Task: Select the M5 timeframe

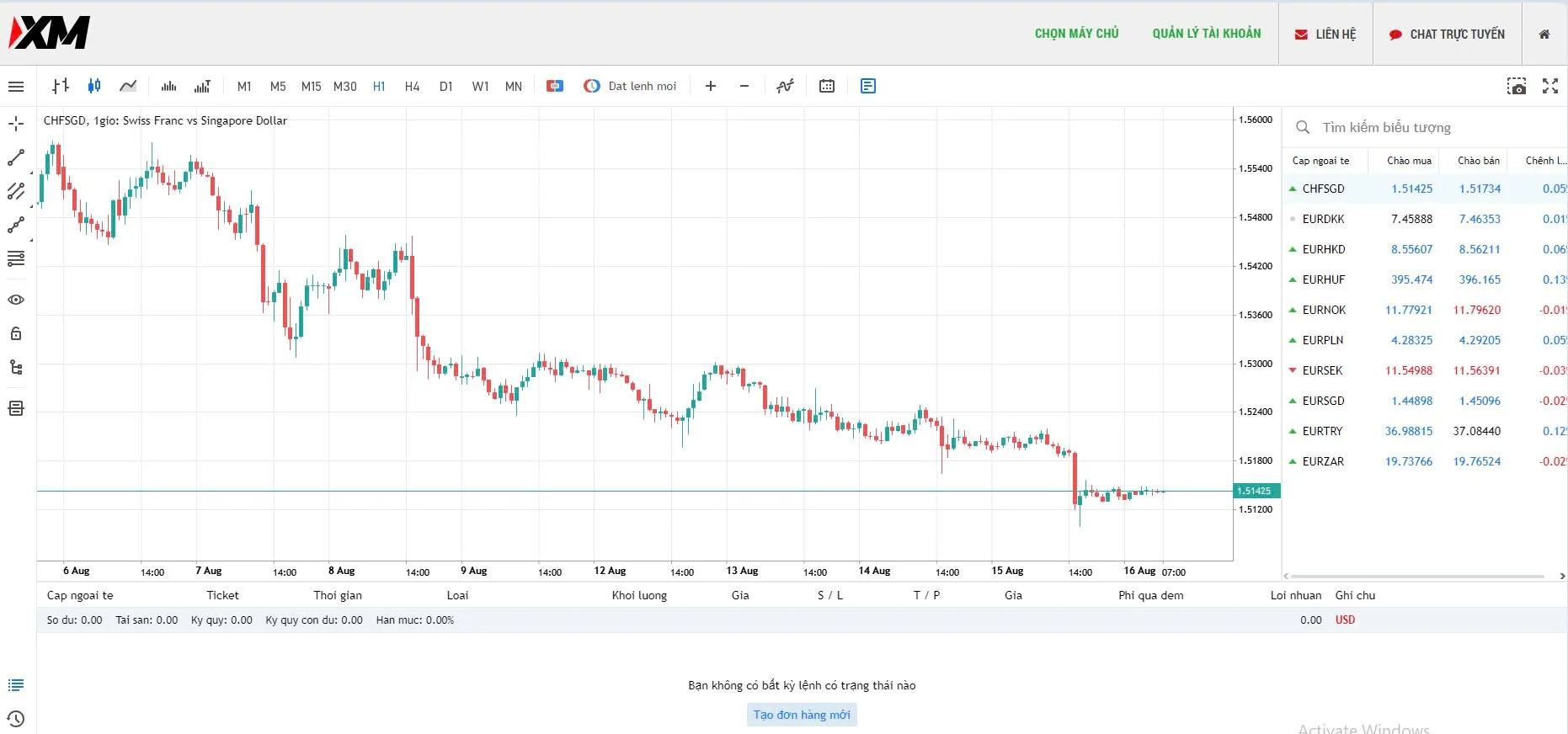Action: [x=278, y=86]
